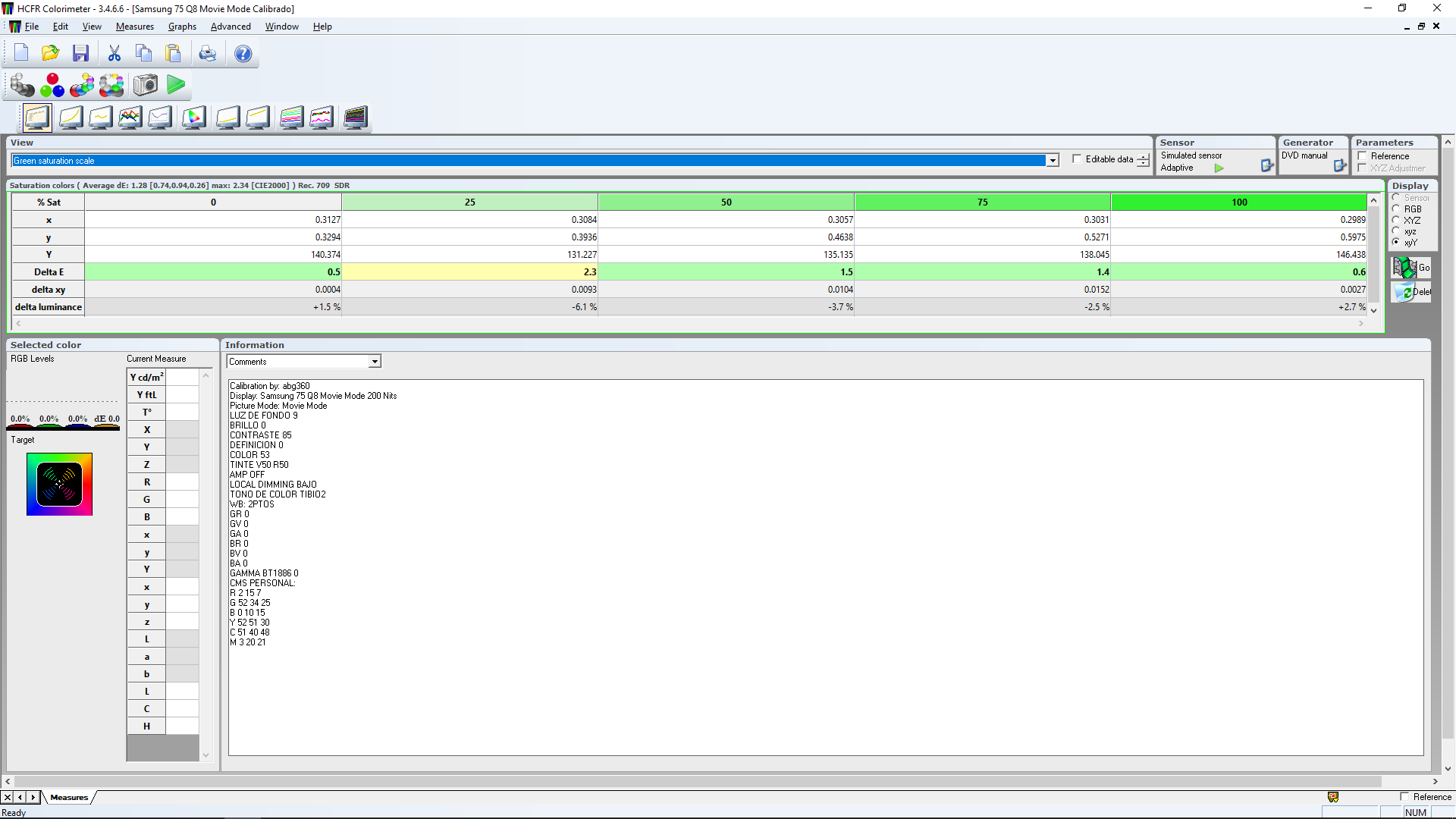Open the RGB levels graph monitor icon

click(x=130, y=118)
